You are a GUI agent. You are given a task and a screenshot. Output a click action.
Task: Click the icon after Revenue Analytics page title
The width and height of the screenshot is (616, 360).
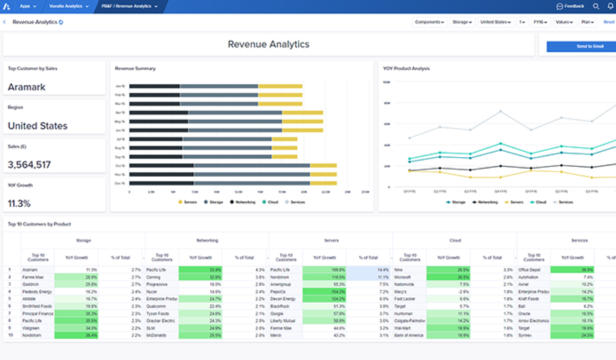coord(61,22)
